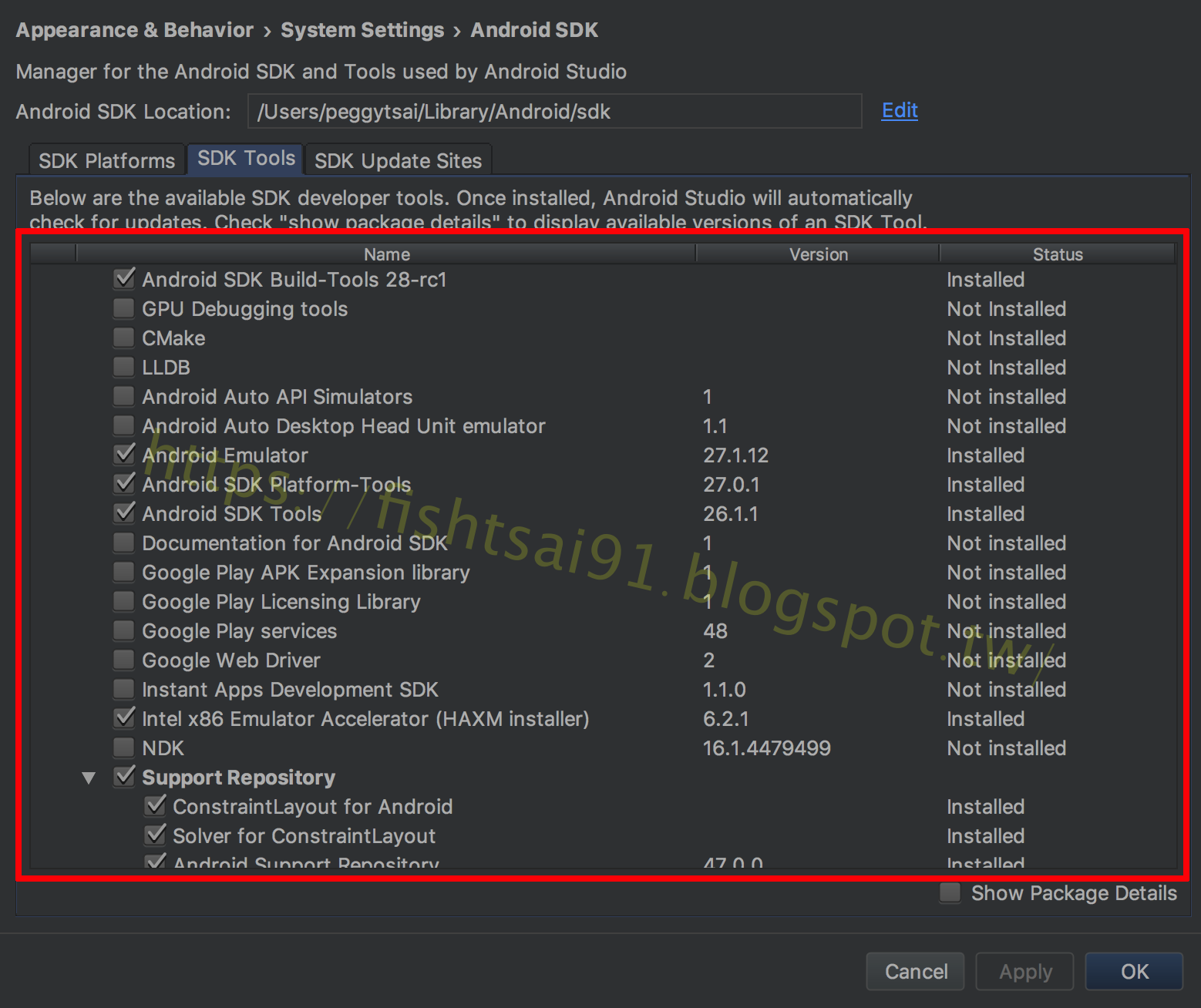Open the SDK Update Sites tab
The image size is (1201, 1008).
pyautogui.click(x=398, y=160)
